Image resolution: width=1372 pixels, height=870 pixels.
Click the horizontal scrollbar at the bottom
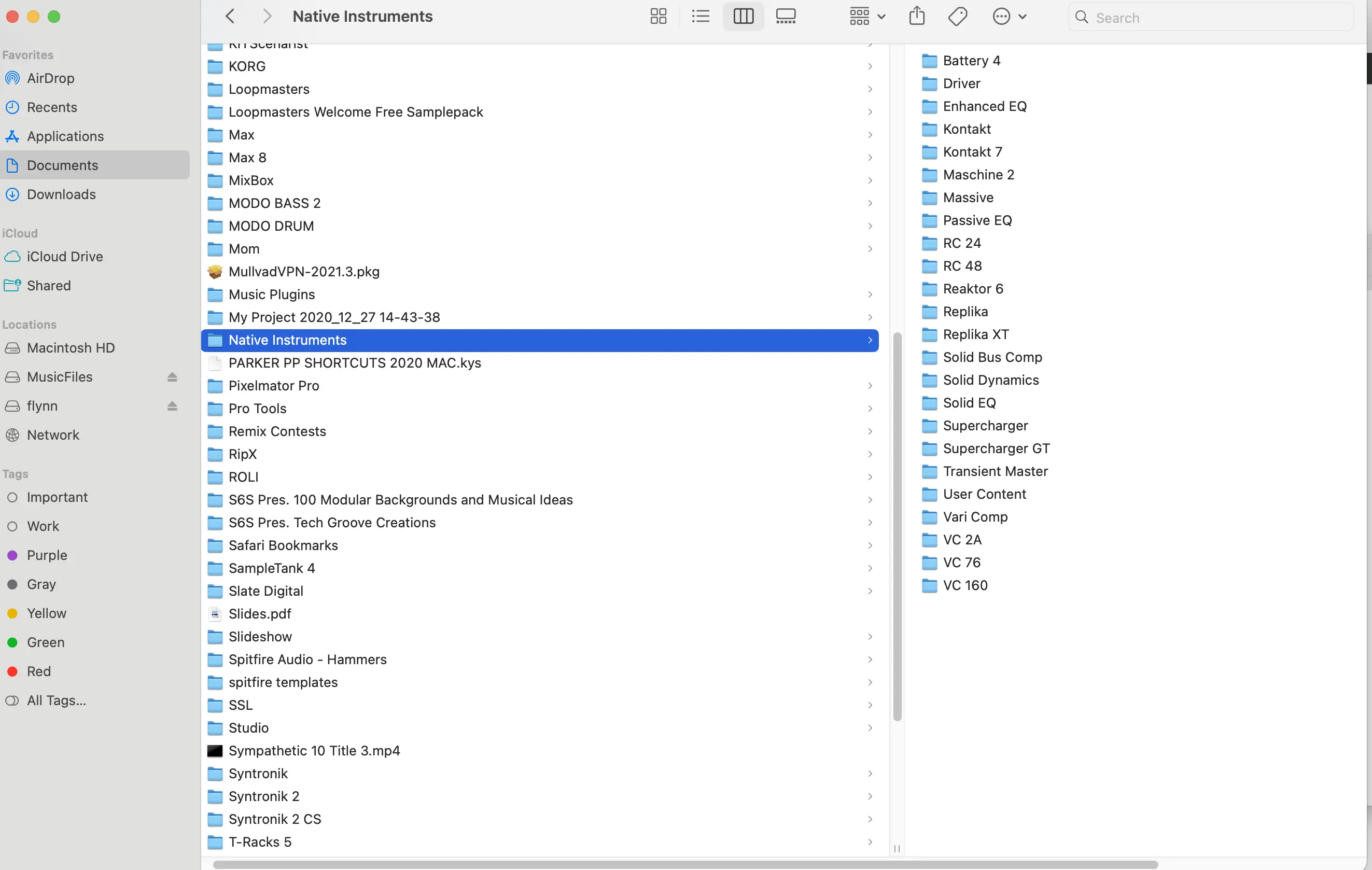(684, 864)
